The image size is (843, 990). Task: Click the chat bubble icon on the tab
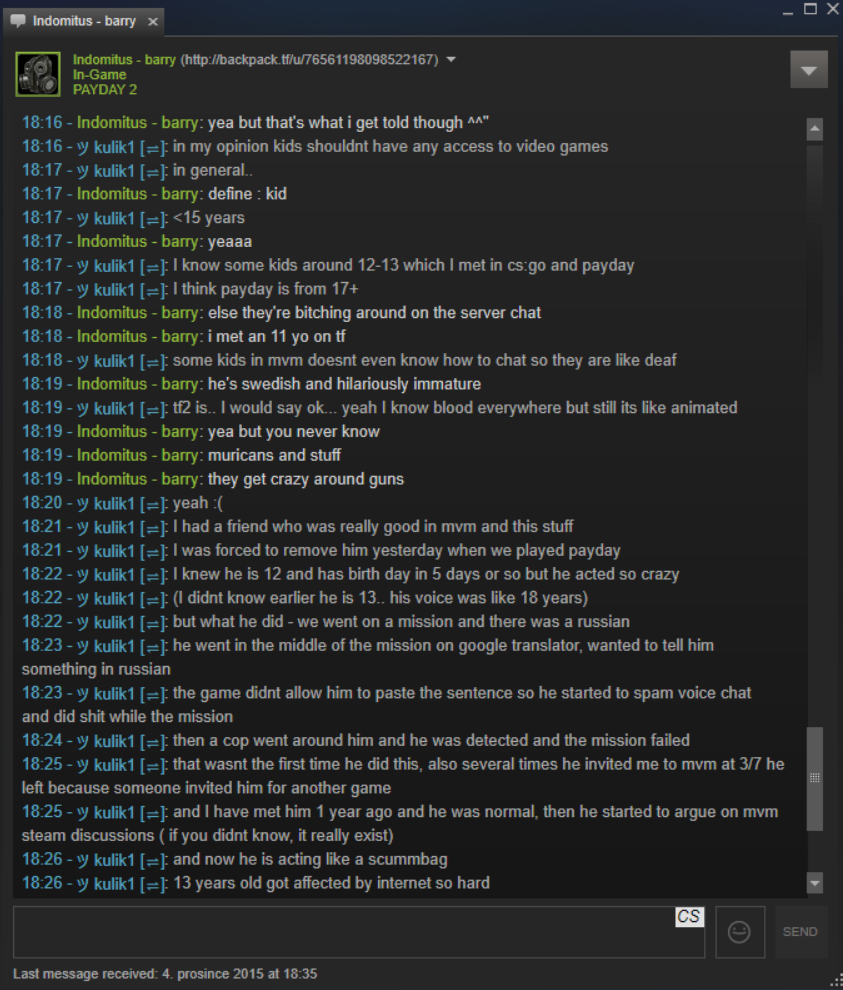coord(18,20)
